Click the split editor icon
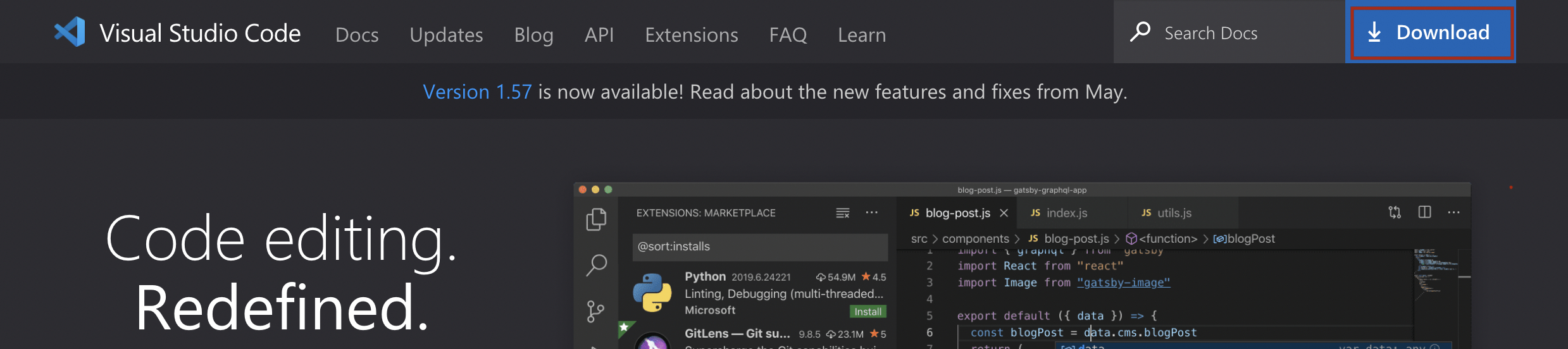This screenshot has width=1568, height=349. tap(1424, 212)
